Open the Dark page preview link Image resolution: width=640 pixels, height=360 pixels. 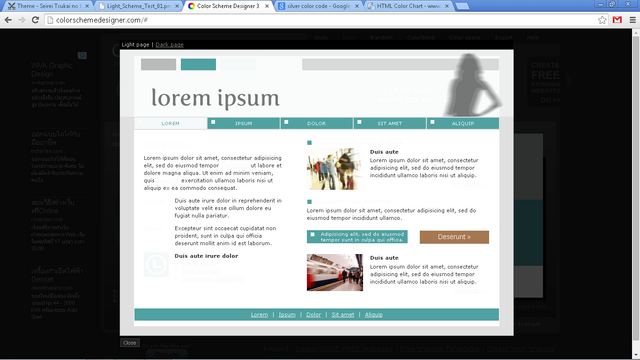pyautogui.click(x=169, y=44)
